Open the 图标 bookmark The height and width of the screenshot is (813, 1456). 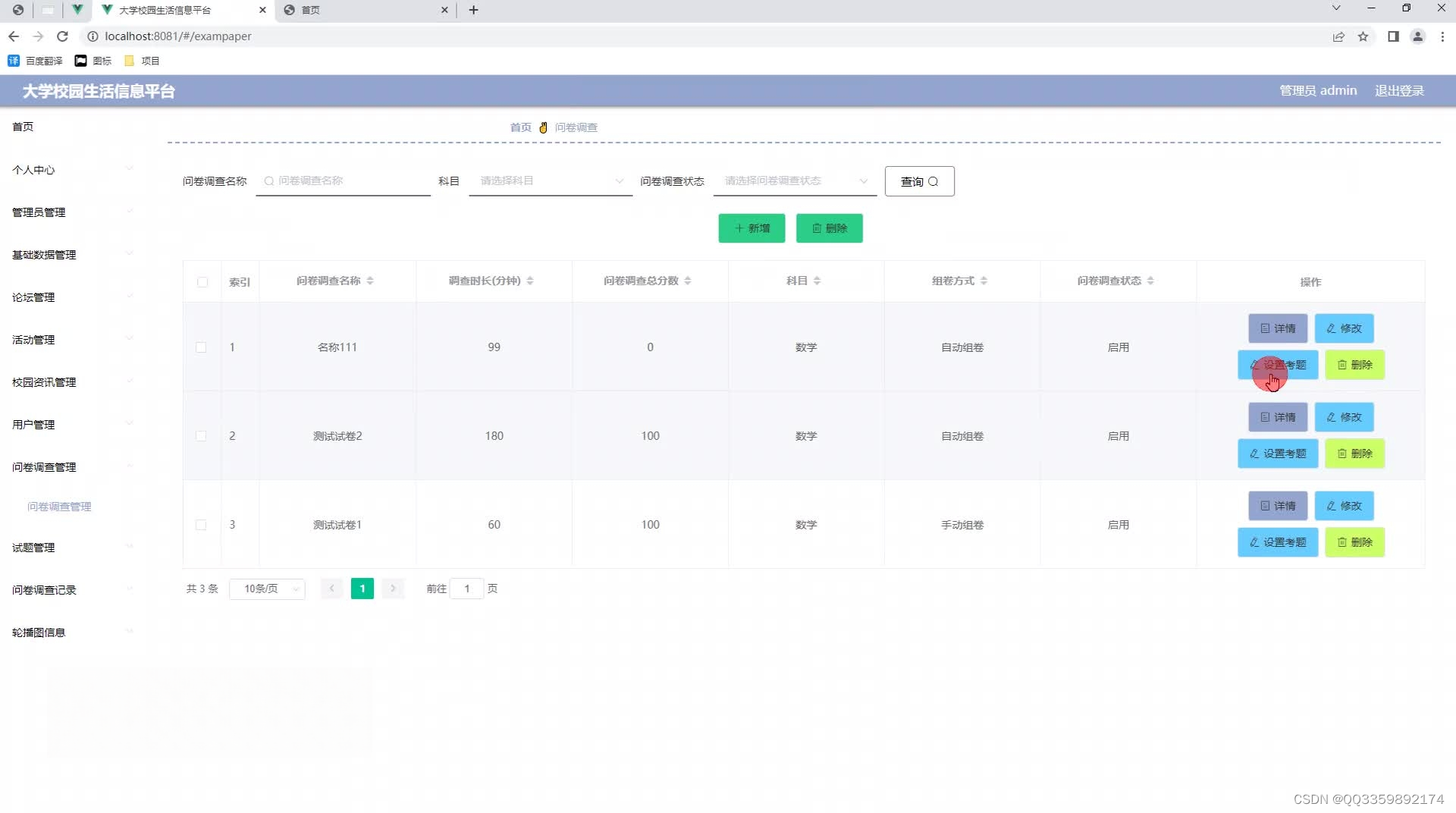(93, 61)
